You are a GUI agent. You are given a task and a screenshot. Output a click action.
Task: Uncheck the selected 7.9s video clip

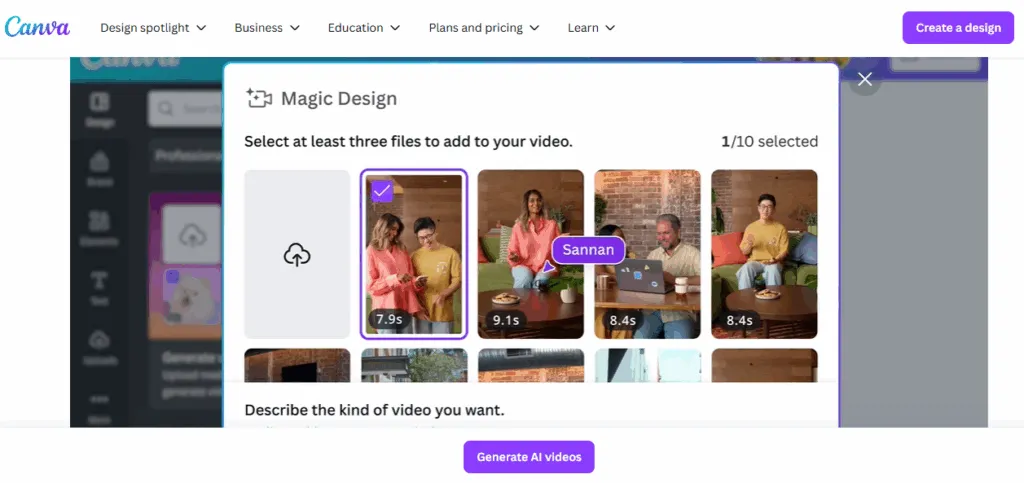click(x=382, y=191)
